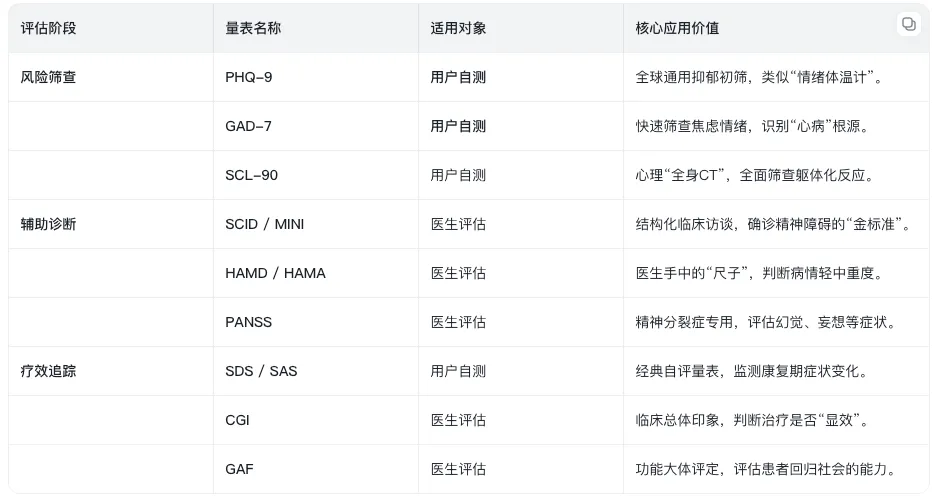Image resolution: width=935 pixels, height=498 pixels.
Task: Click the 风险筛查 stage cell
Action: [48, 77]
